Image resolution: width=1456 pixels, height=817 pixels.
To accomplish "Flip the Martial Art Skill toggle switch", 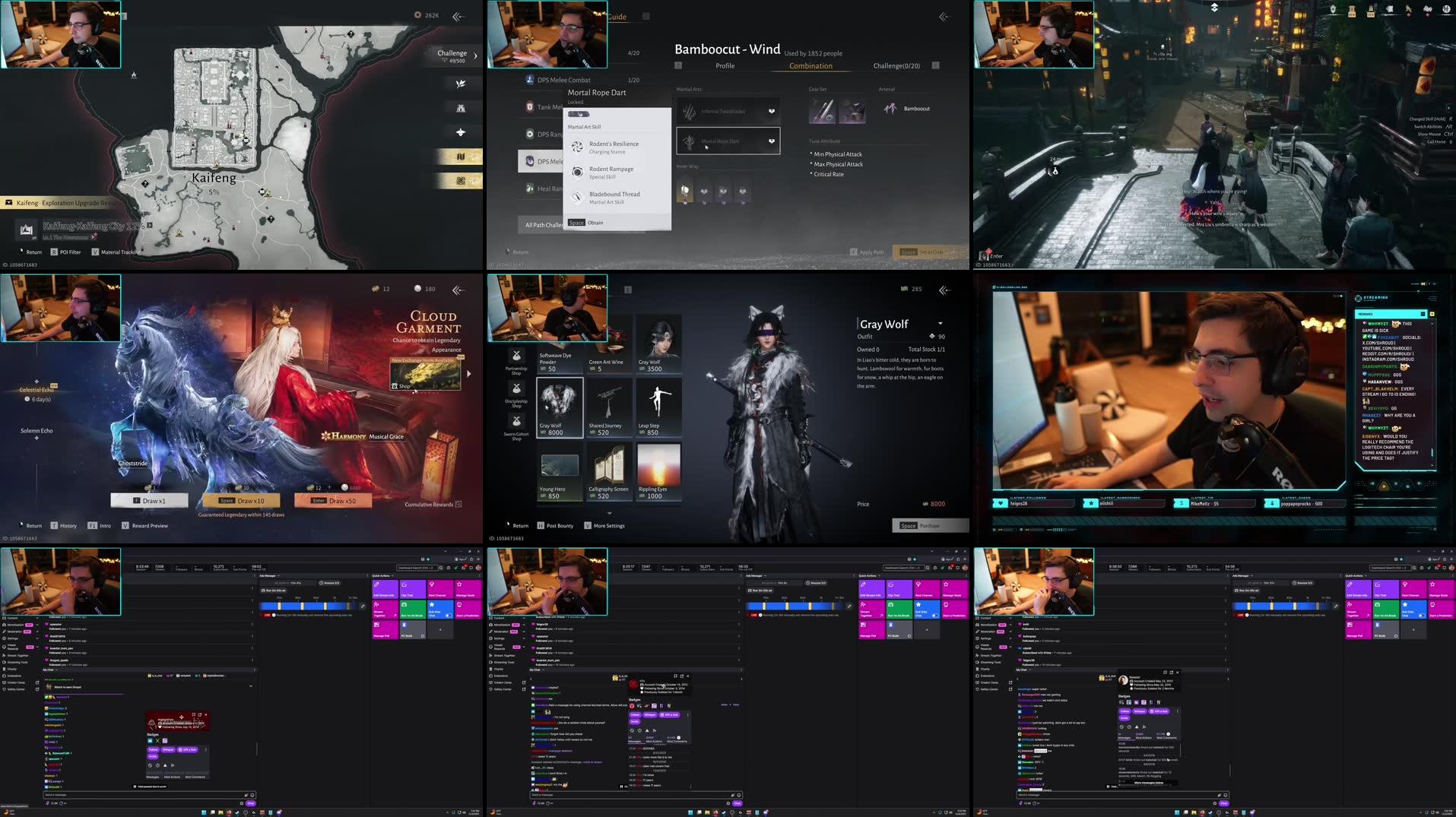I will [x=579, y=114].
